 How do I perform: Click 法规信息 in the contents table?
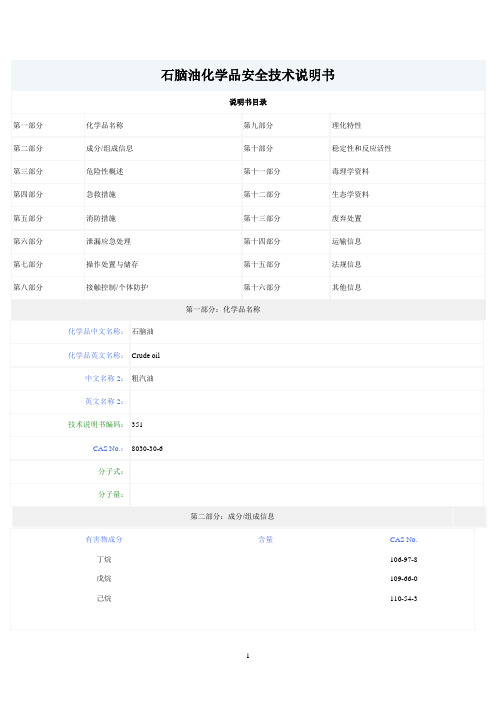click(346, 264)
